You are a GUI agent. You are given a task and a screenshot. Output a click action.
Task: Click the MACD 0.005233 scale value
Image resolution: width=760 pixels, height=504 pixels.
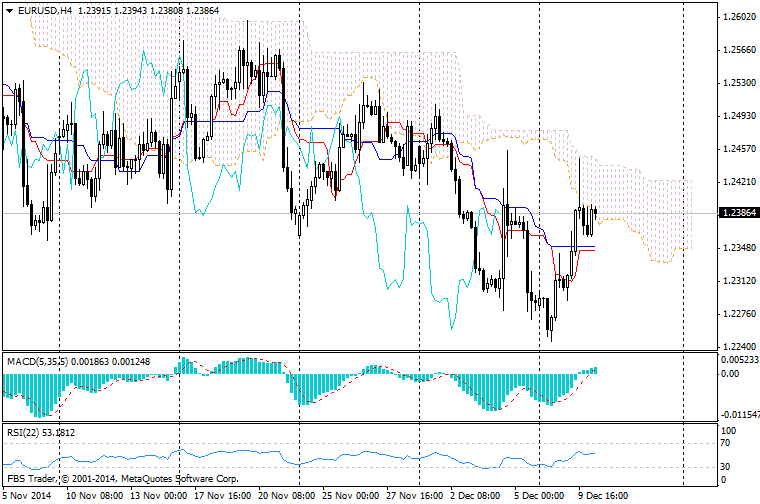(x=739, y=359)
